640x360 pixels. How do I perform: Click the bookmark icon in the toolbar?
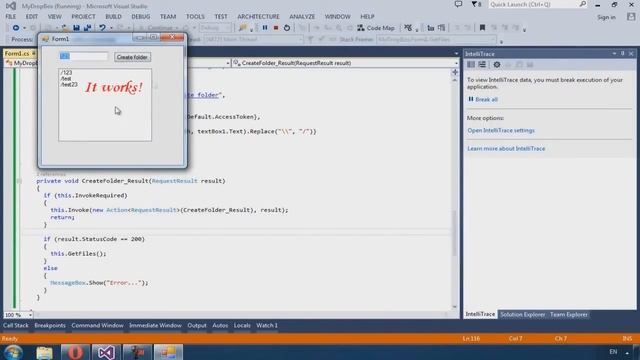pos(482,28)
